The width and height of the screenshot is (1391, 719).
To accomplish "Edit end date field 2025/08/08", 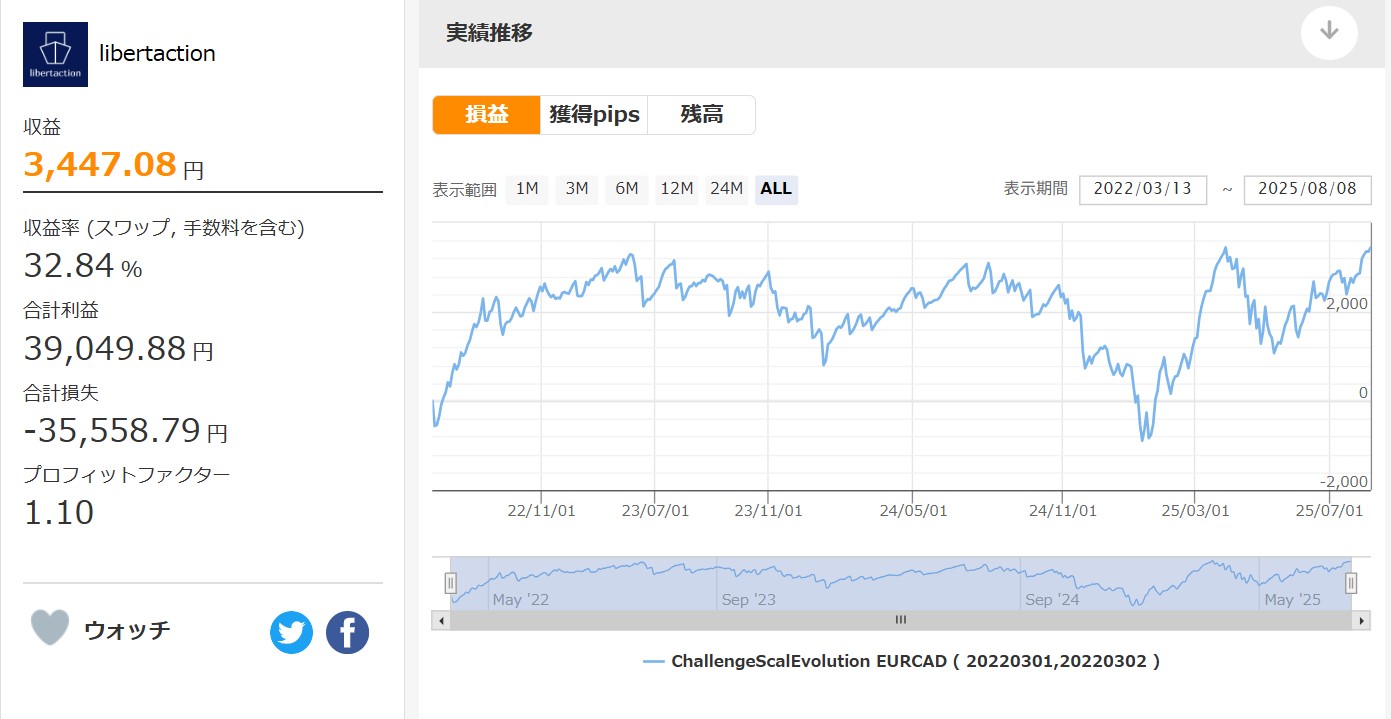I will (x=1307, y=189).
